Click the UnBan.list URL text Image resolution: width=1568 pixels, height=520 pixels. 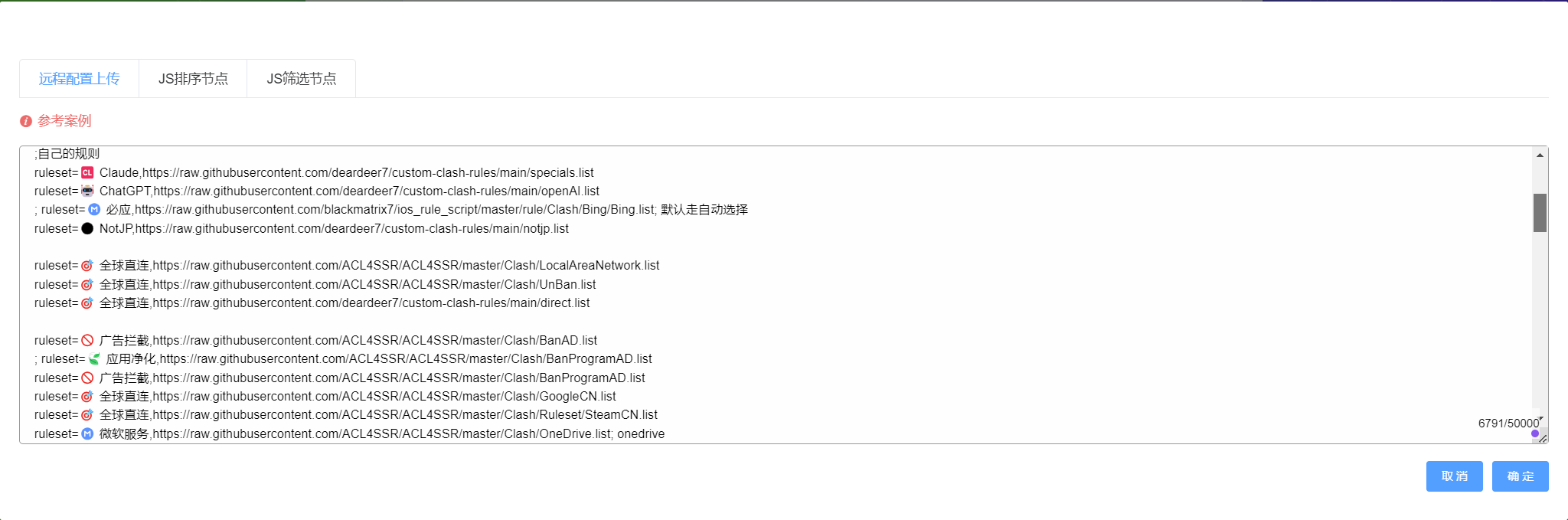click(x=374, y=285)
